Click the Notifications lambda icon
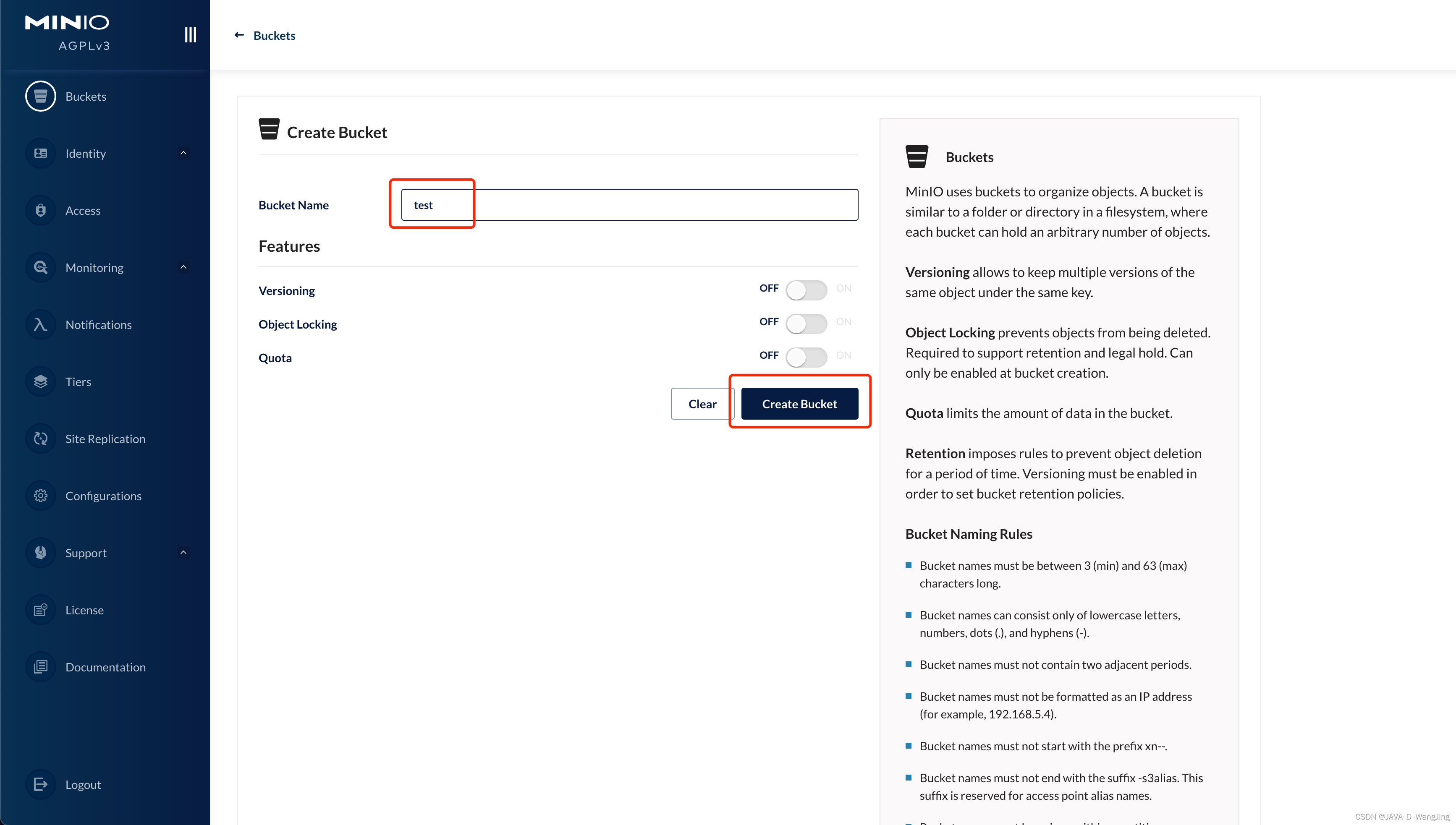This screenshot has width=1456, height=825. pyautogui.click(x=40, y=325)
